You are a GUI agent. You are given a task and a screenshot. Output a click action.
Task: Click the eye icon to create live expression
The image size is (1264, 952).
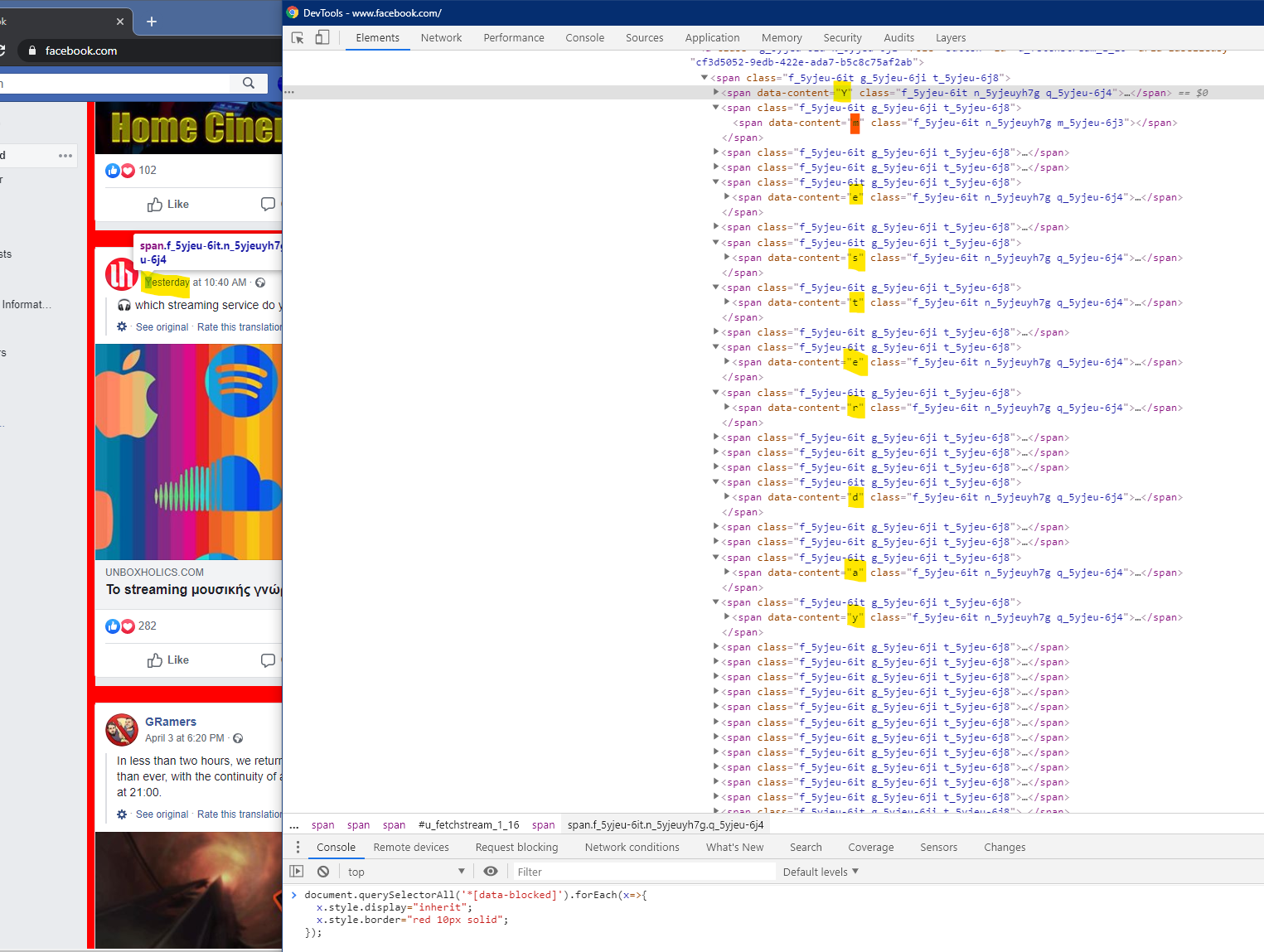491,871
